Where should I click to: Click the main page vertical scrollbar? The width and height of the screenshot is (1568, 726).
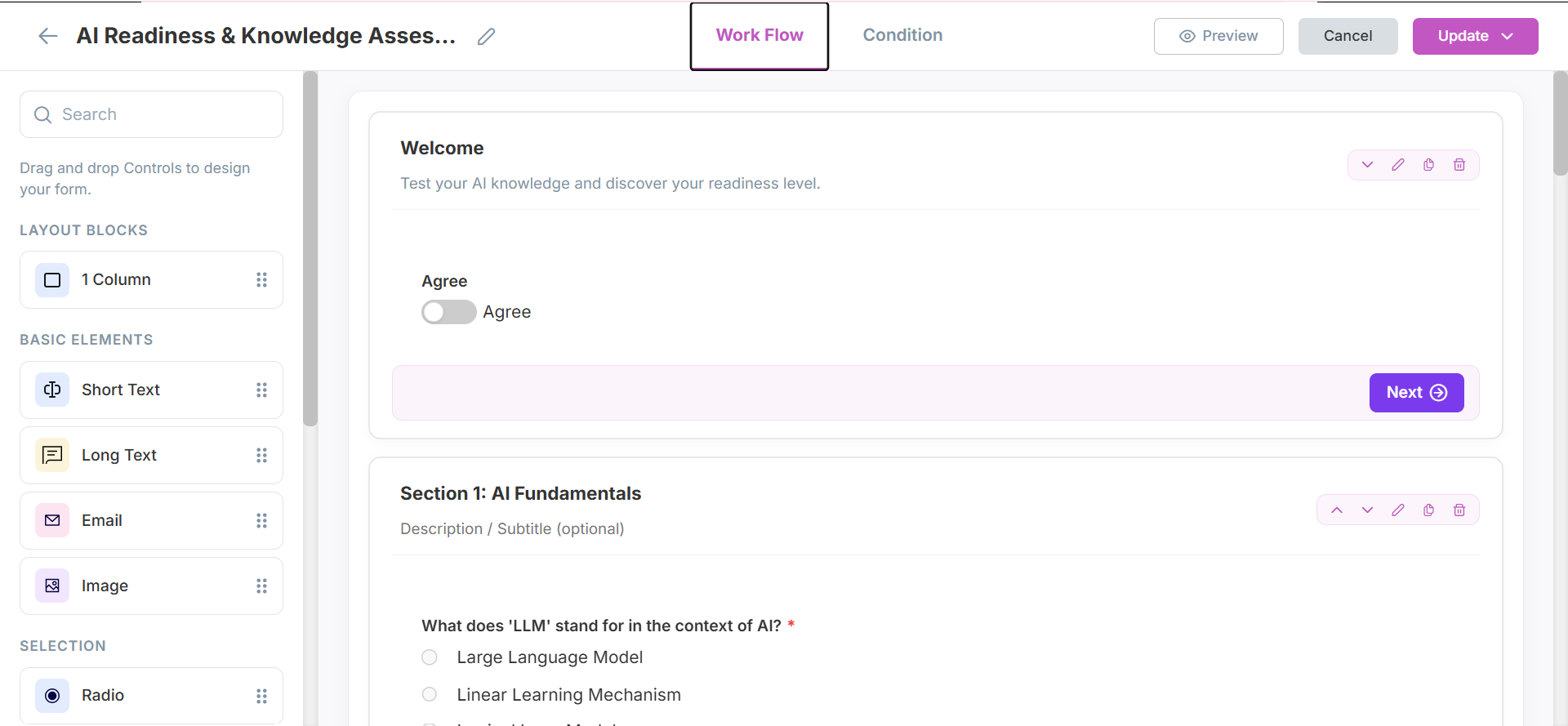(x=1560, y=123)
